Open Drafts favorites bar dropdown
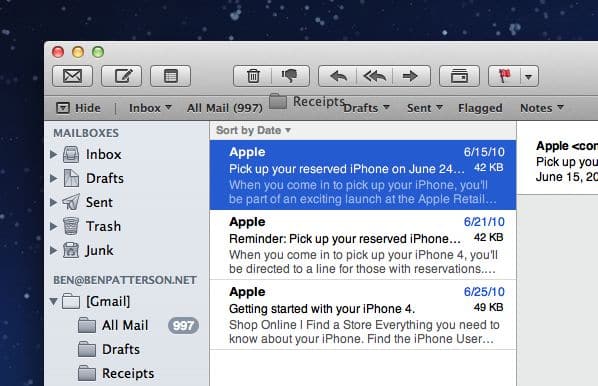 pyautogui.click(x=366, y=108)
